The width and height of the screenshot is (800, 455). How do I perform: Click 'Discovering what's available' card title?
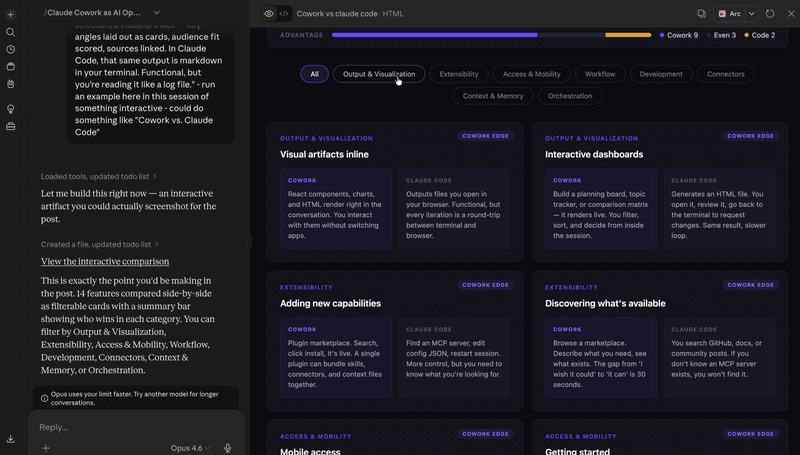tap(605, 303)
